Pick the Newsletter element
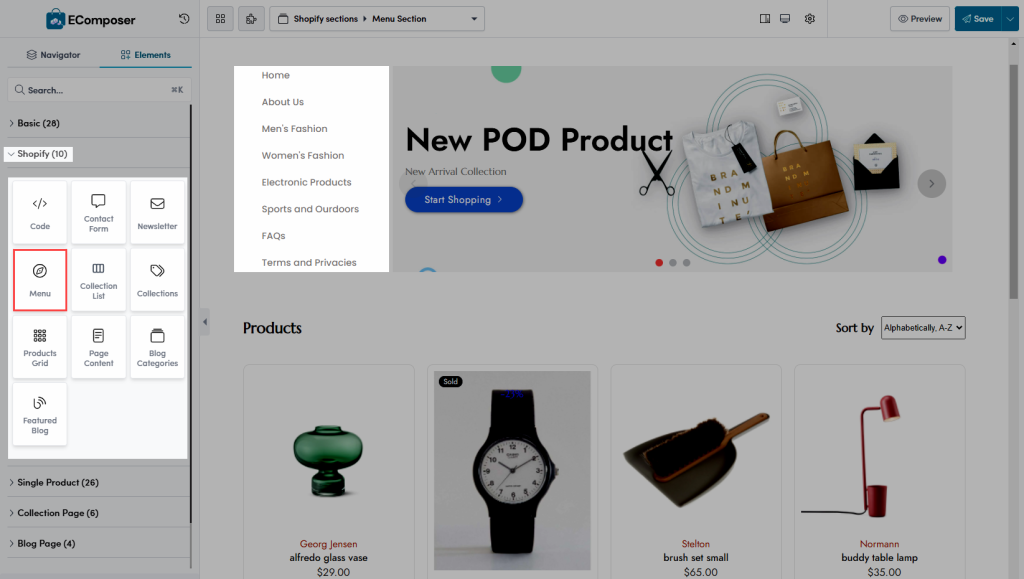Screen dimensions: 1024x579 157,212
